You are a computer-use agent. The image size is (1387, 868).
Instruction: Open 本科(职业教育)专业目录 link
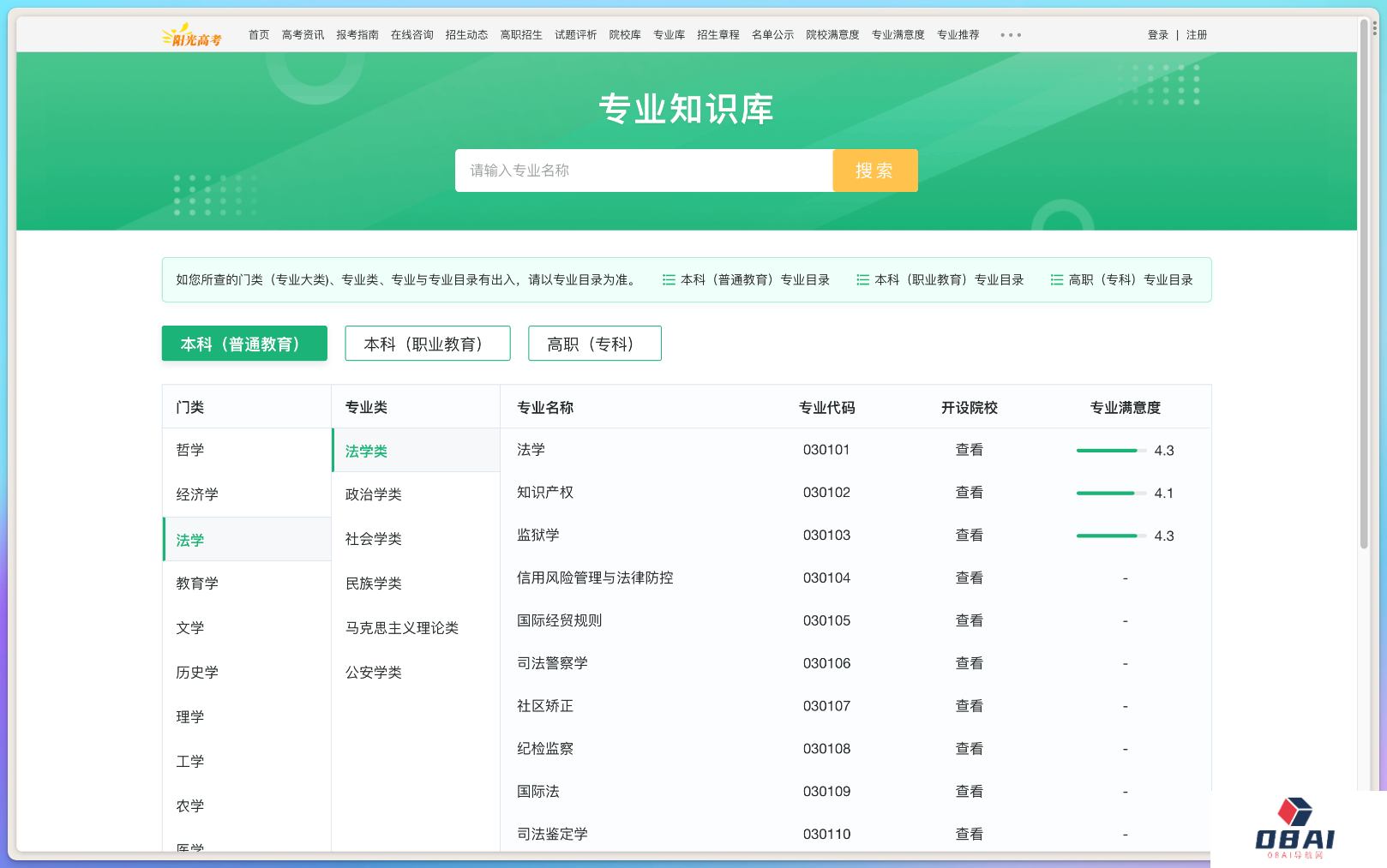[940, 280]
